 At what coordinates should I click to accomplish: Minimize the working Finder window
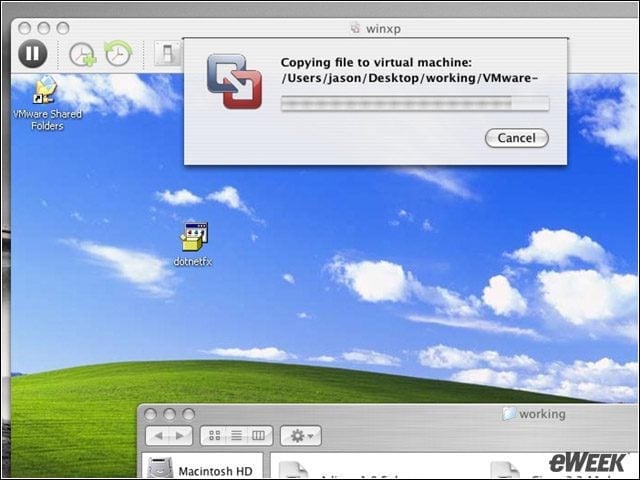(x=169, y=414)
